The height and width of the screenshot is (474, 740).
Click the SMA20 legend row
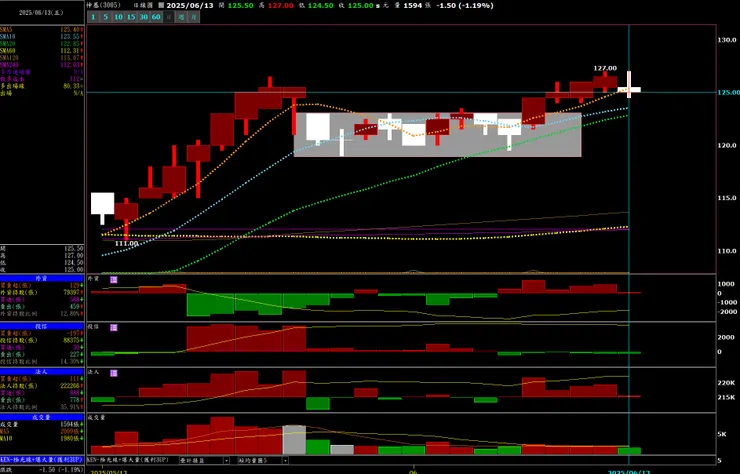click(42, 44)
